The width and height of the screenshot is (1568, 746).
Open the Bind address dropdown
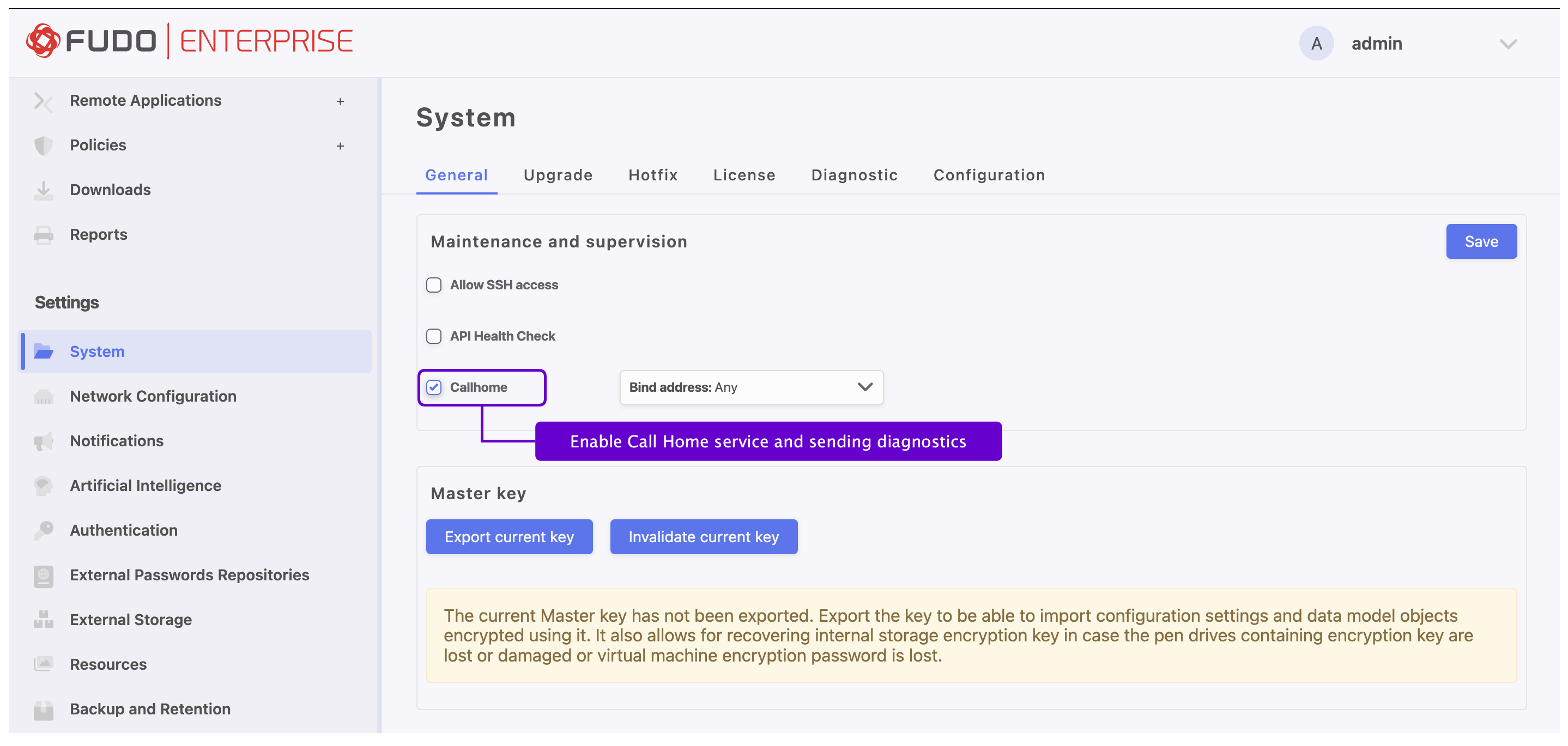coord(751,387)
